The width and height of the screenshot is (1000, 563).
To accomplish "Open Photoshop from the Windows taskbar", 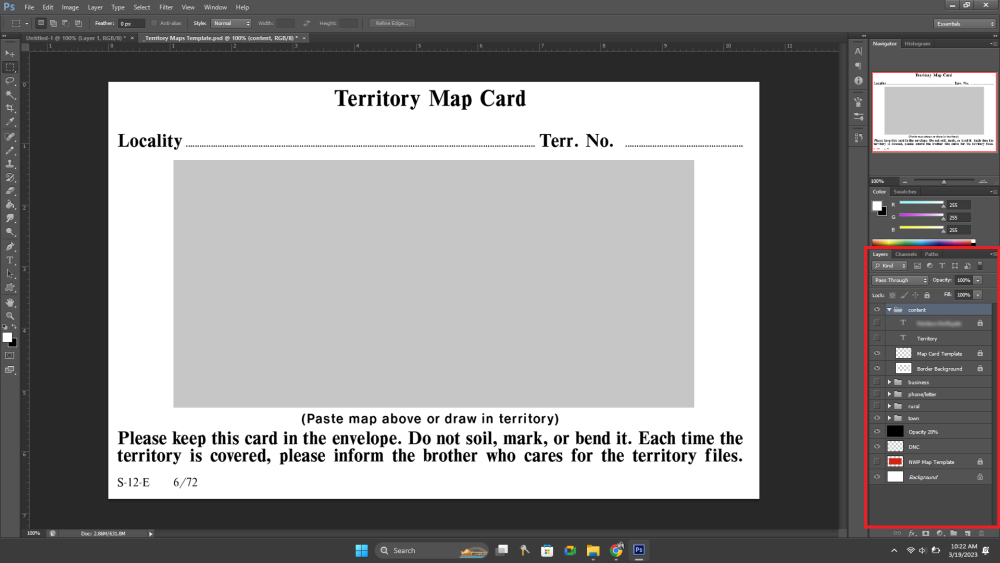I will pos(639,550).
